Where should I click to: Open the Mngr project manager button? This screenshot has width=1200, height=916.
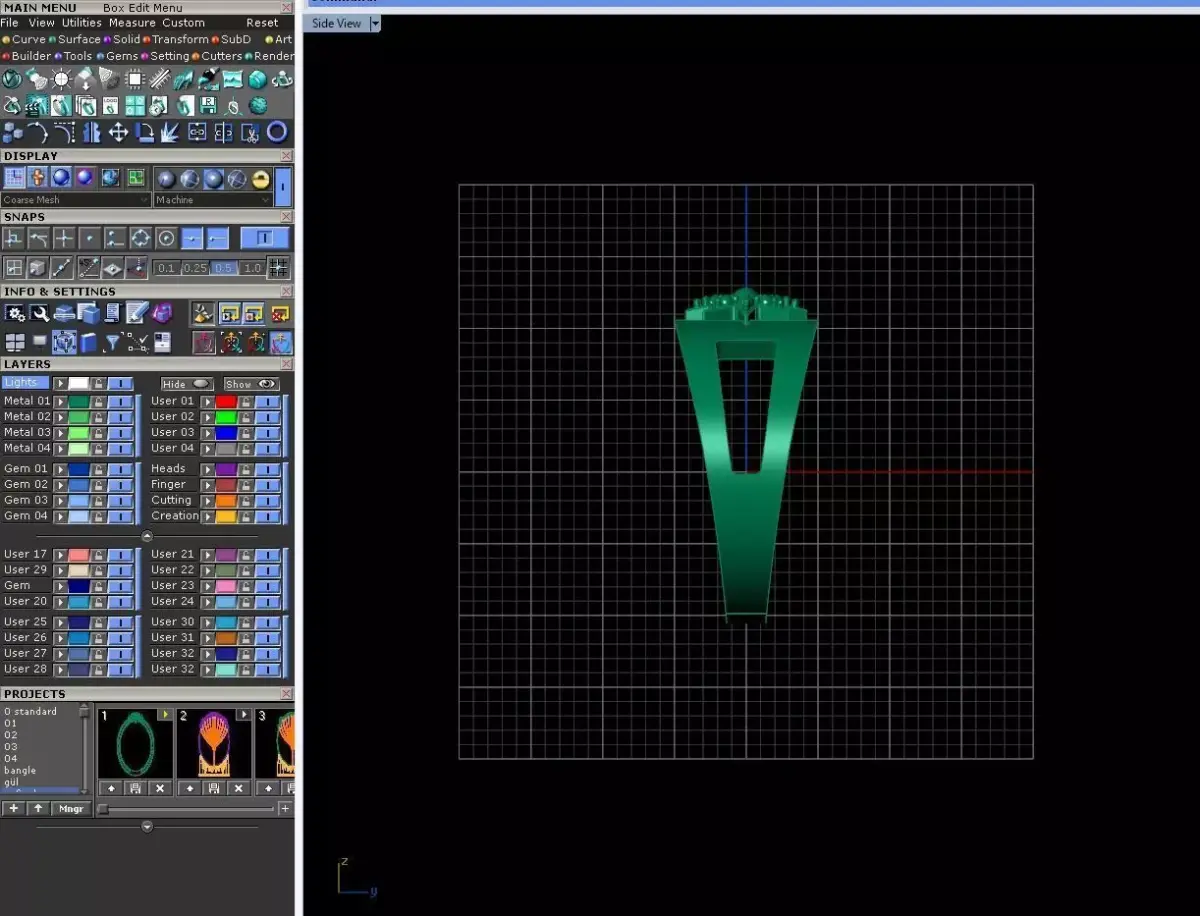tap(71, 809)
